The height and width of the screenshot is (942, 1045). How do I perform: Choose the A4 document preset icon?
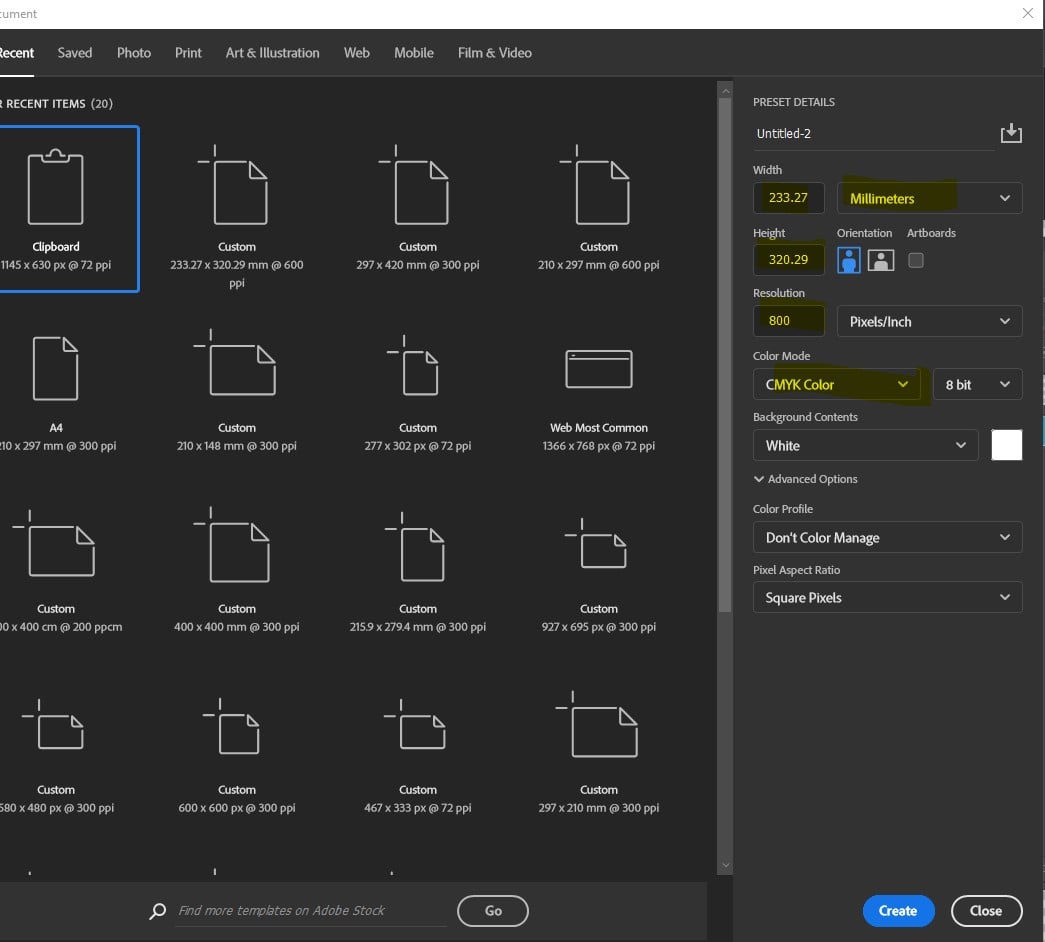pyautogui.click(x=56, y=369)
